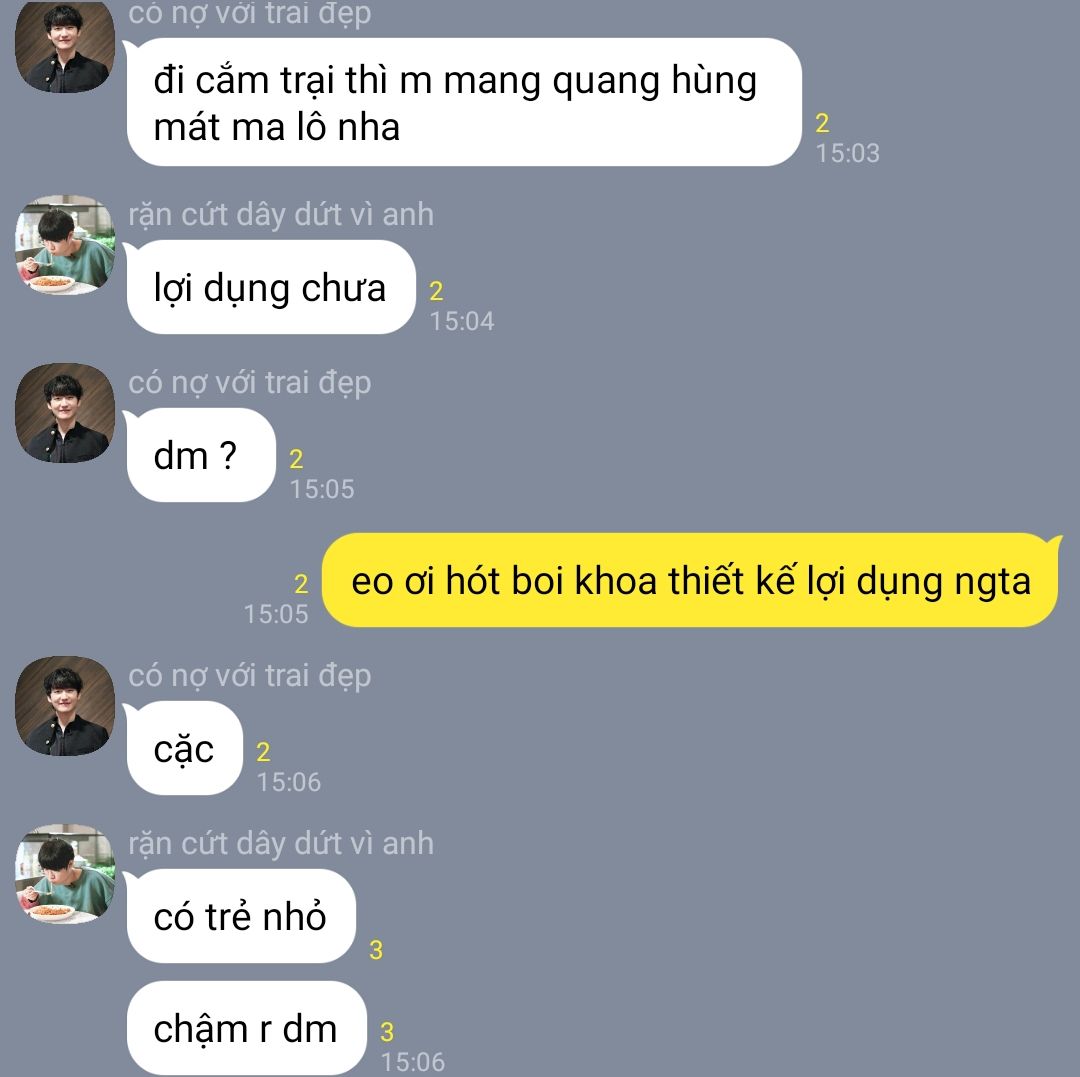Tap the "lợi dụng chưa" message bubble

[x=271, y=287]
